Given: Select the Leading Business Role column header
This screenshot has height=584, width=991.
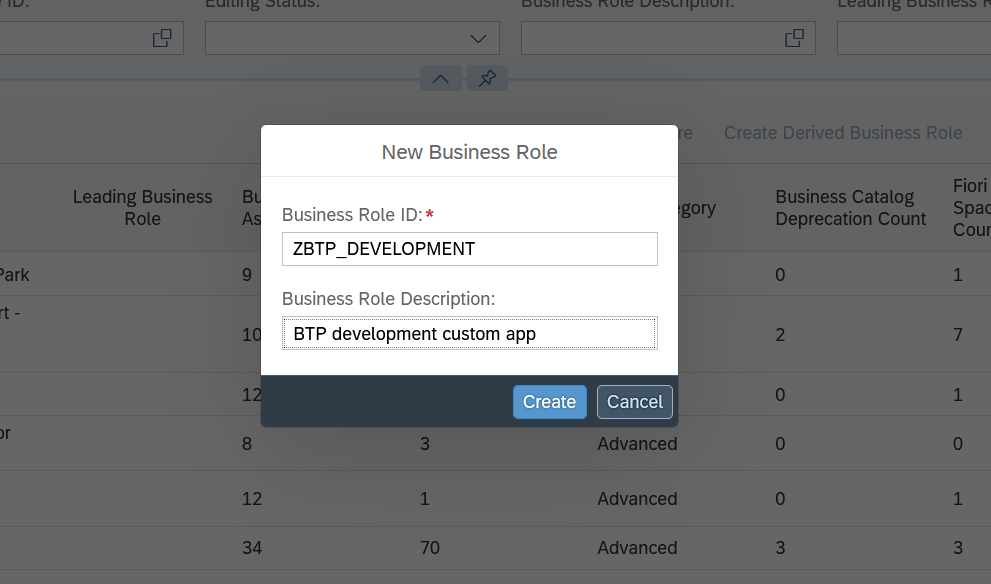Looking at the screenshot, I should tap(142, 208).
